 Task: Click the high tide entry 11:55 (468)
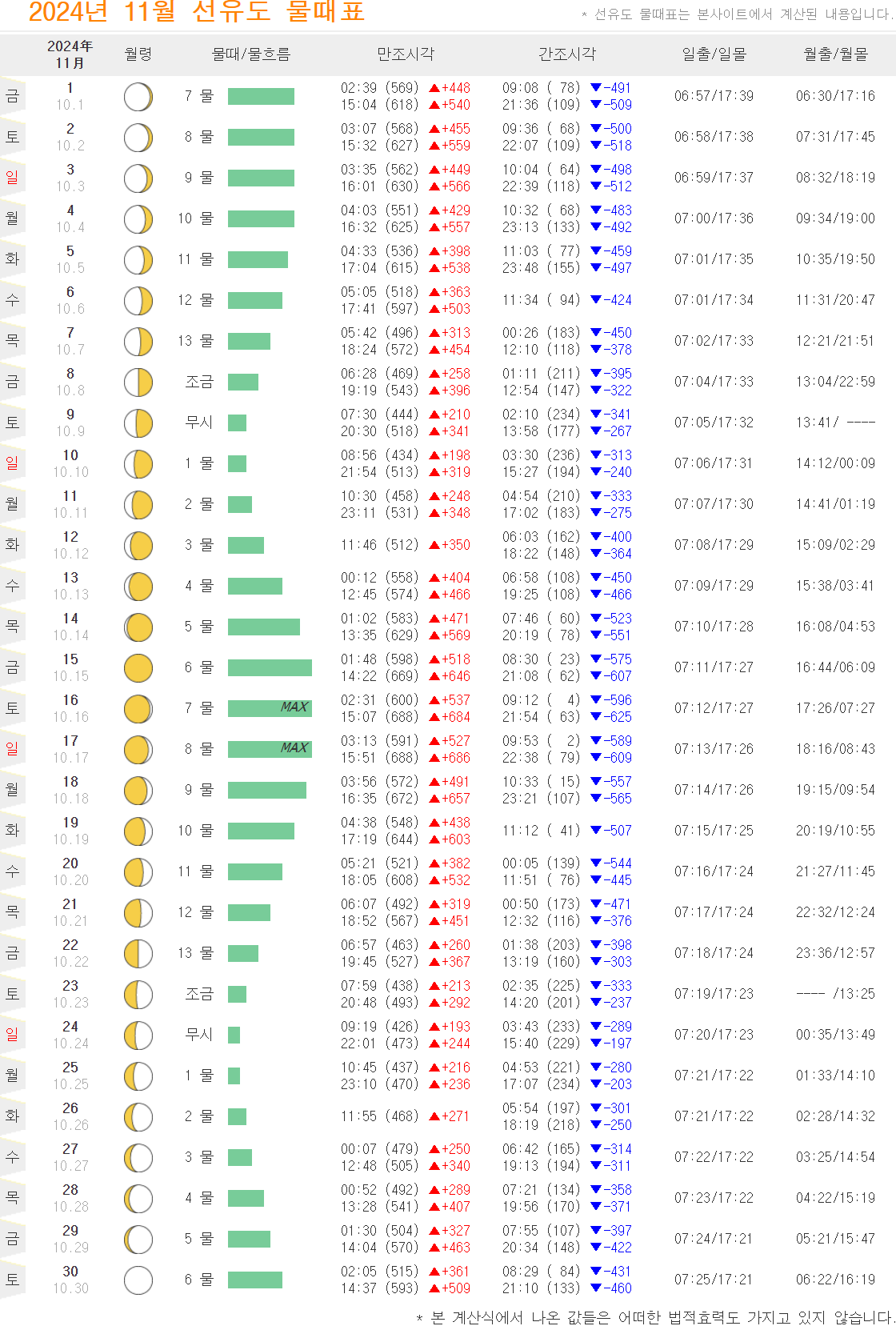pos(380,1116)
